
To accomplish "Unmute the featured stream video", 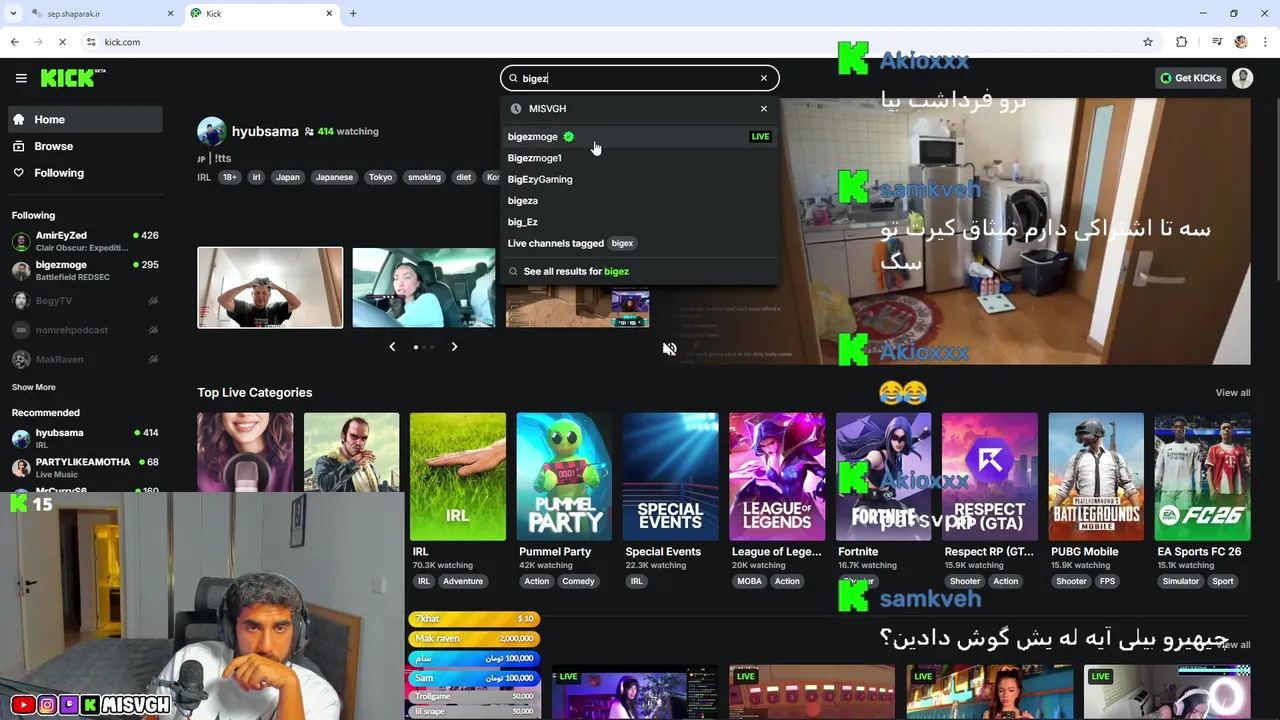I will pos(670,349).
